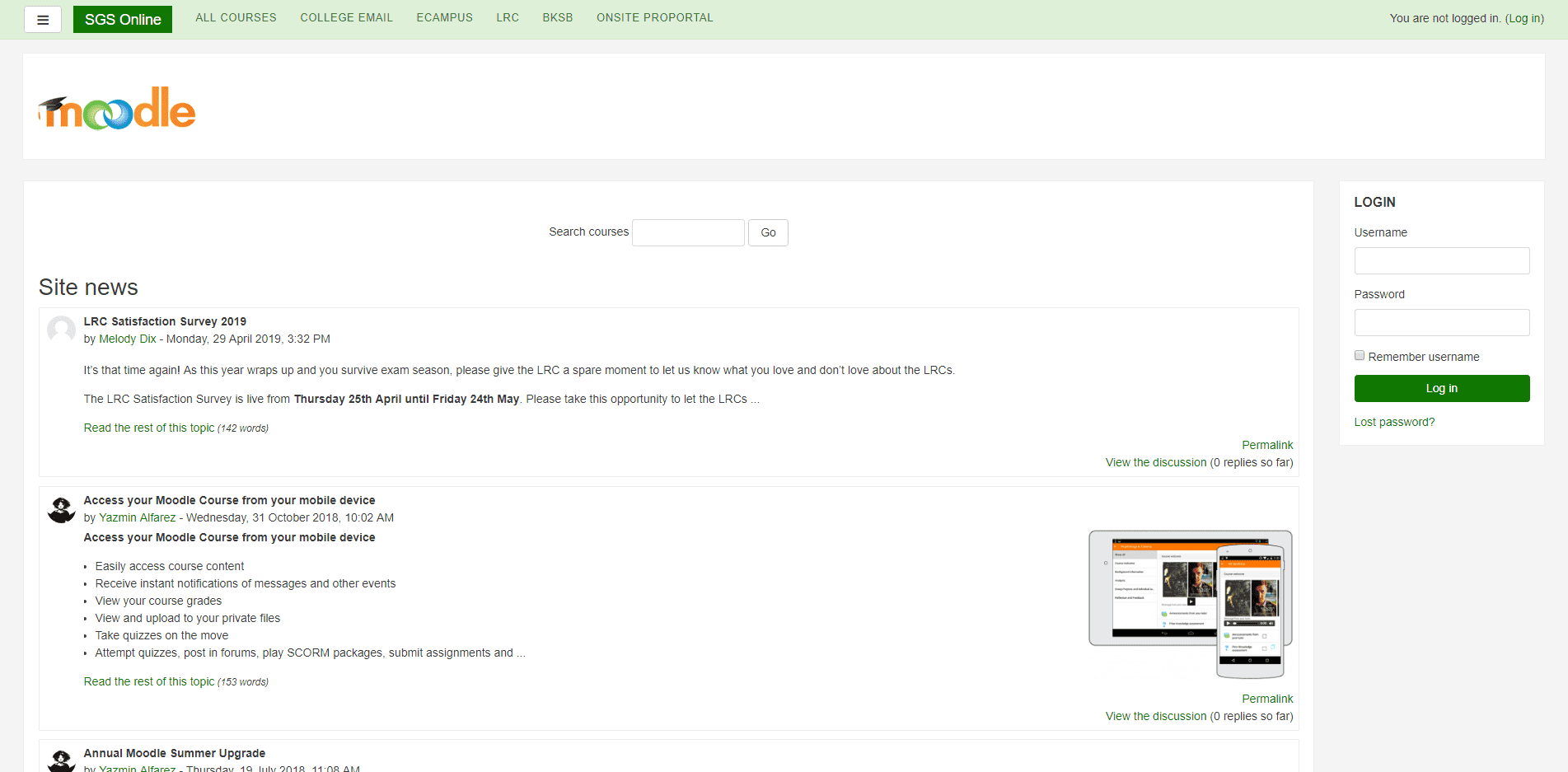Open the LRC Satisfaction Survey 2019 title

click(x=165, y=321)
